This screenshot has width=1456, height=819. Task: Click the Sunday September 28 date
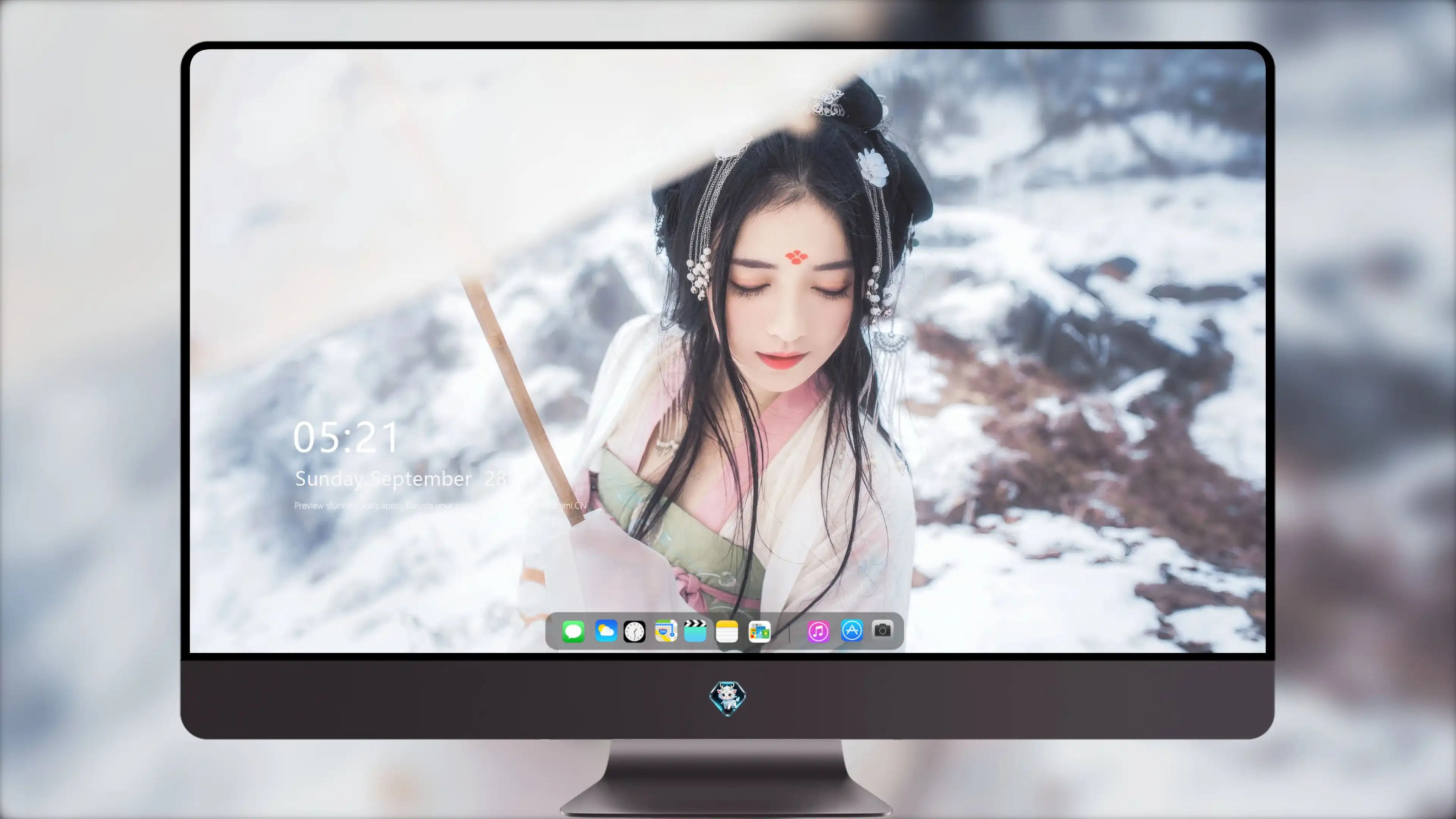click(401, 479)
